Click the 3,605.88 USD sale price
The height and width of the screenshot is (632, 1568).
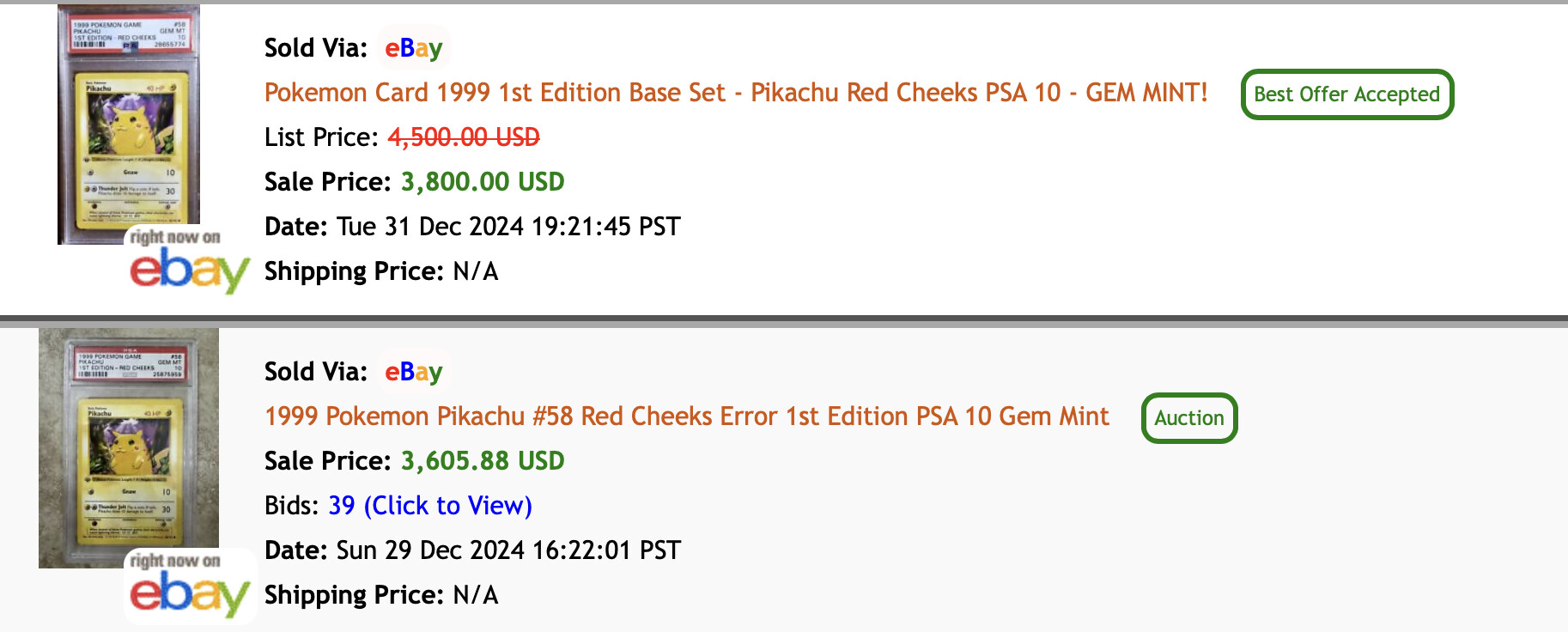(483, 461)
